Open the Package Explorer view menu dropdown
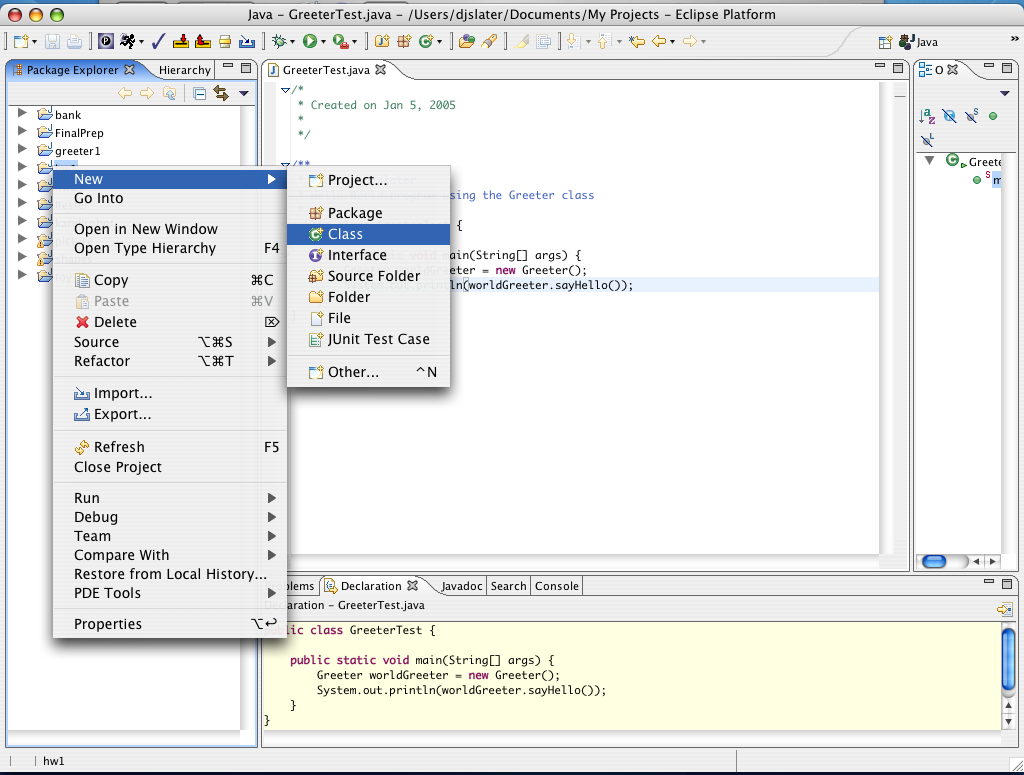The image size is (1024, 775). (x=243, y=94)
